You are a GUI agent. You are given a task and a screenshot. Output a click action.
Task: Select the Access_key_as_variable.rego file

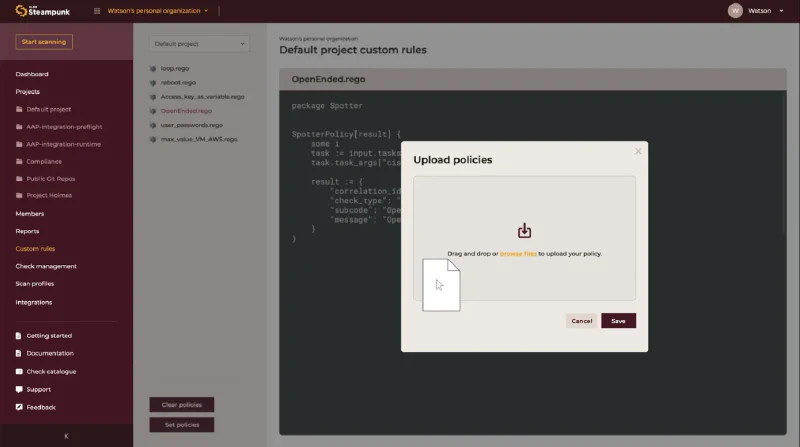click(203, 97)
